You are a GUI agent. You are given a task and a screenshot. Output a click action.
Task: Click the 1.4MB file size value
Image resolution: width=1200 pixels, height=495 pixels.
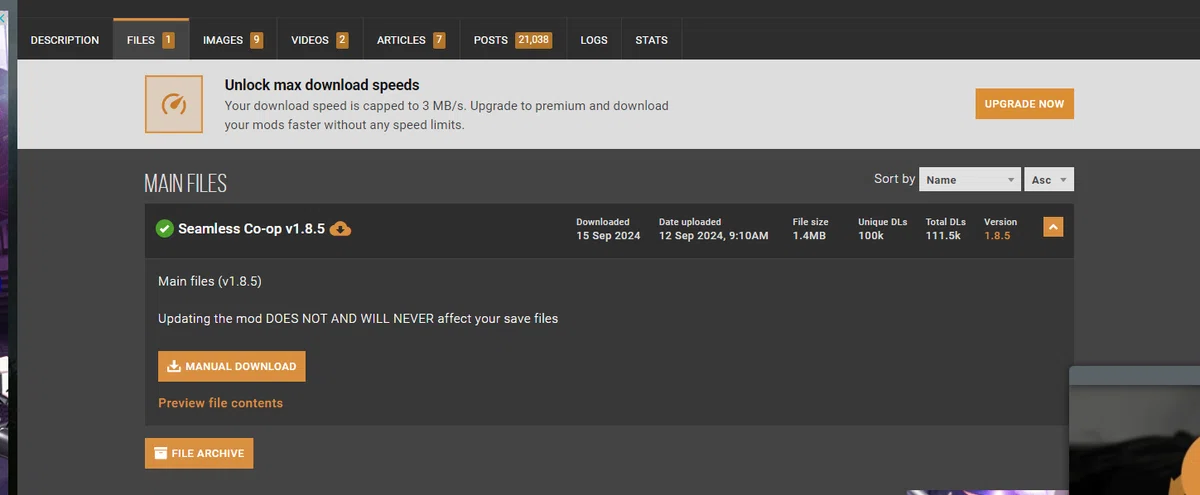point(809,236)
